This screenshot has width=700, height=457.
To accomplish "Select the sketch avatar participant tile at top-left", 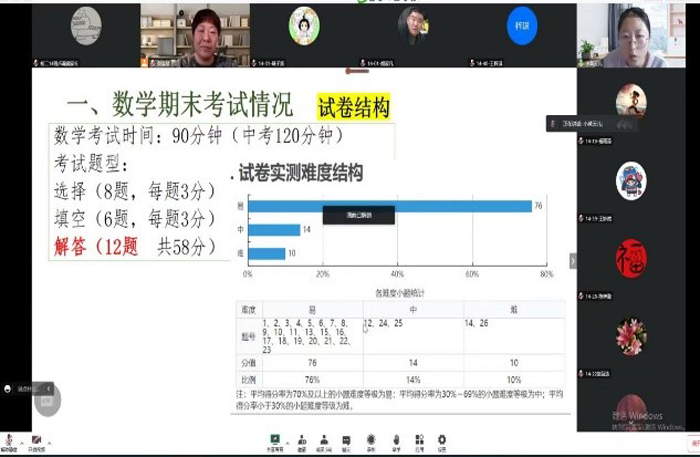I will tap(86, 35).
